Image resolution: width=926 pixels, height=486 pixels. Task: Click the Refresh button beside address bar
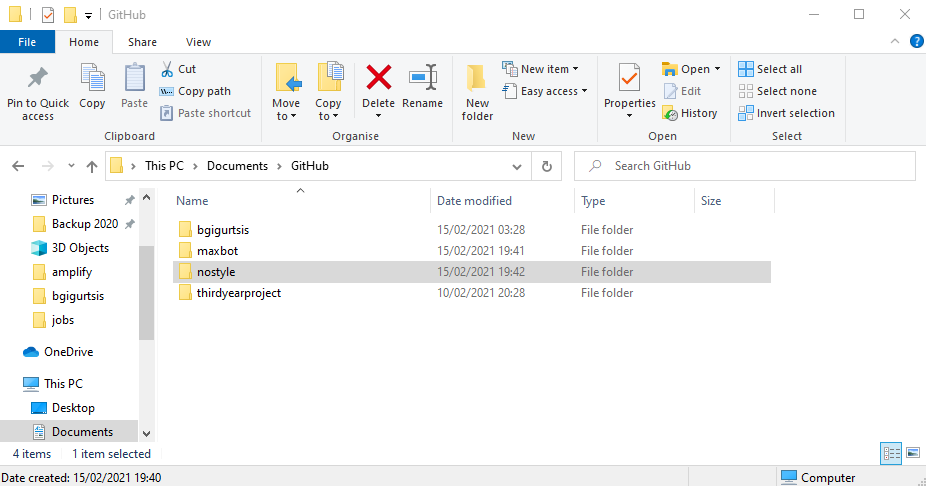(x=547, y=167)
